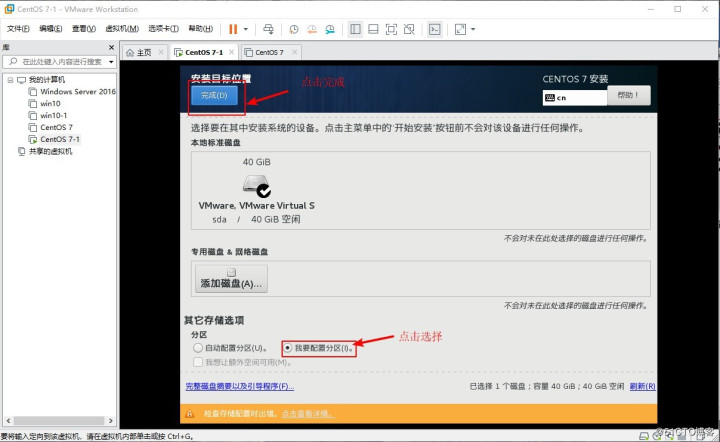Select 共享的虚拟机 in the library

(x=50, y=151)
